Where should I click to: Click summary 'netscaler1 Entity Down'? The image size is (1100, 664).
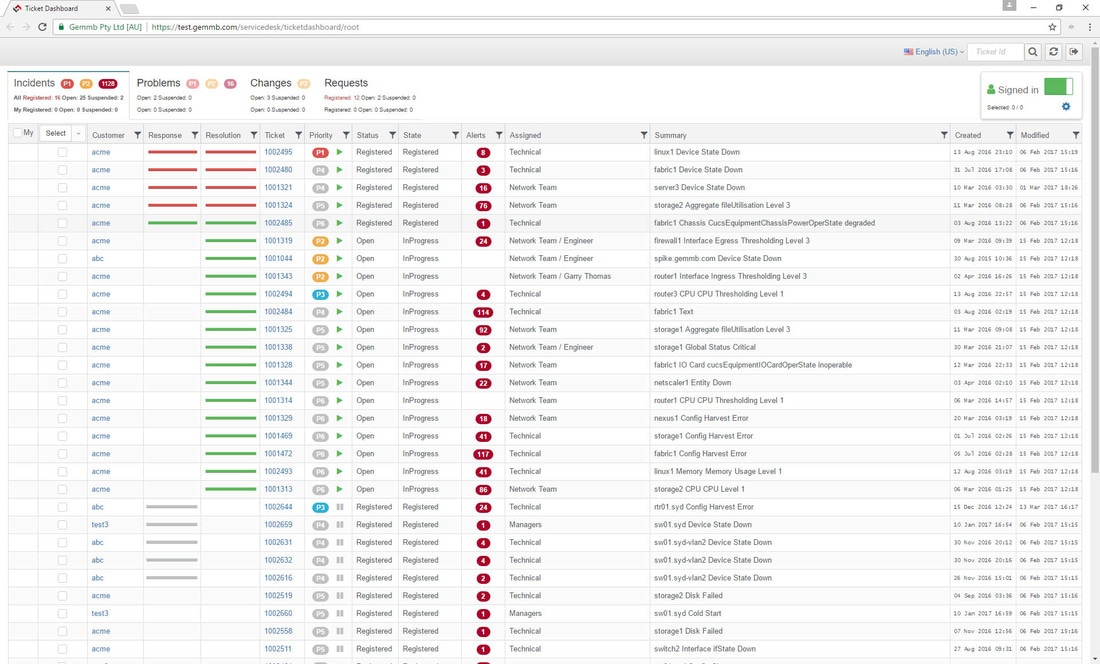coord(692,383)
